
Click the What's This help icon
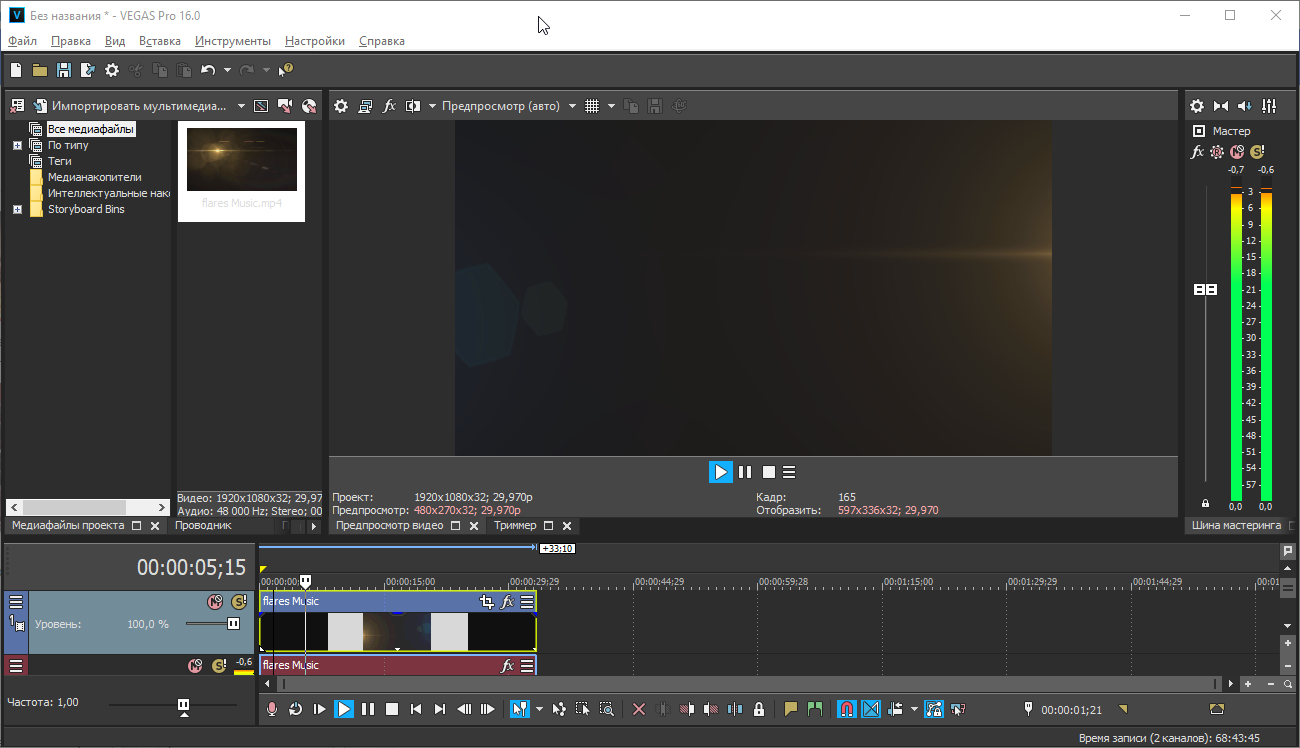click(285, 70)
